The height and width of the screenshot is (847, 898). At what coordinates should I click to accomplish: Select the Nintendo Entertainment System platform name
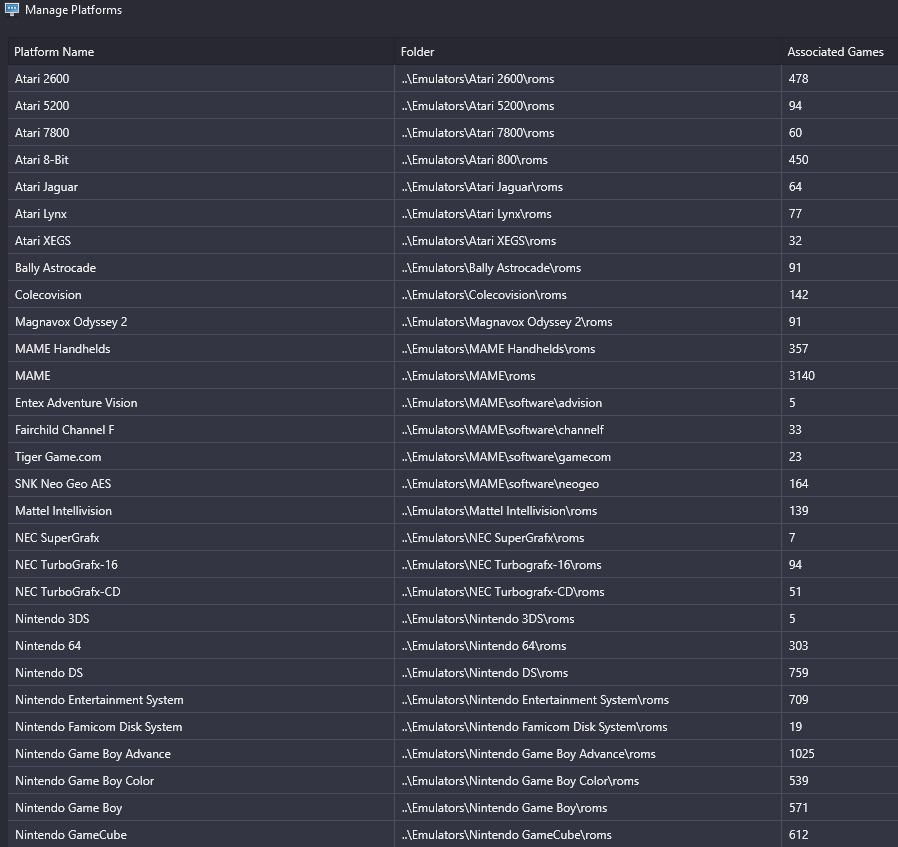(99, 700)
